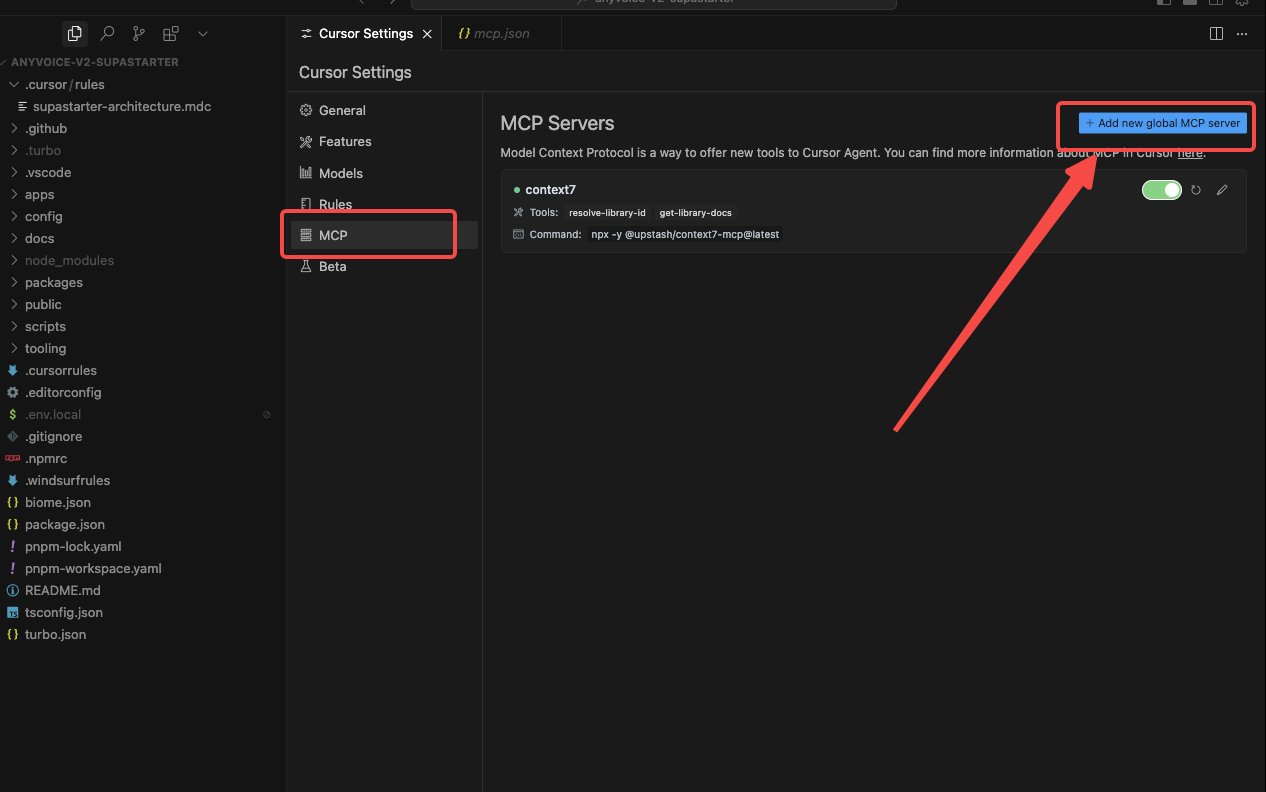Close the Cursor Settings tab

click(x=427, y=34)
